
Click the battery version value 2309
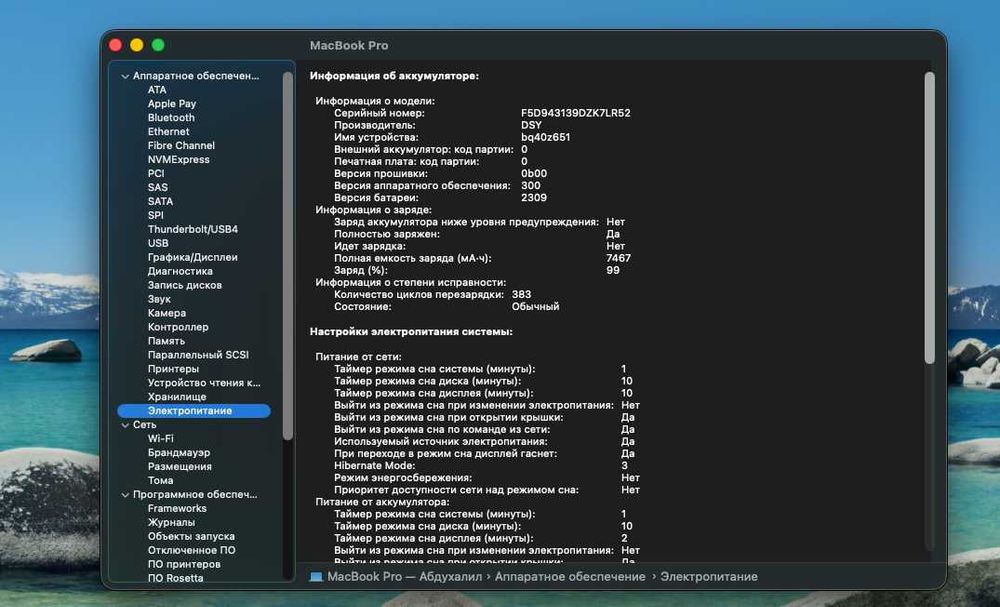click(x=533, y=198)
